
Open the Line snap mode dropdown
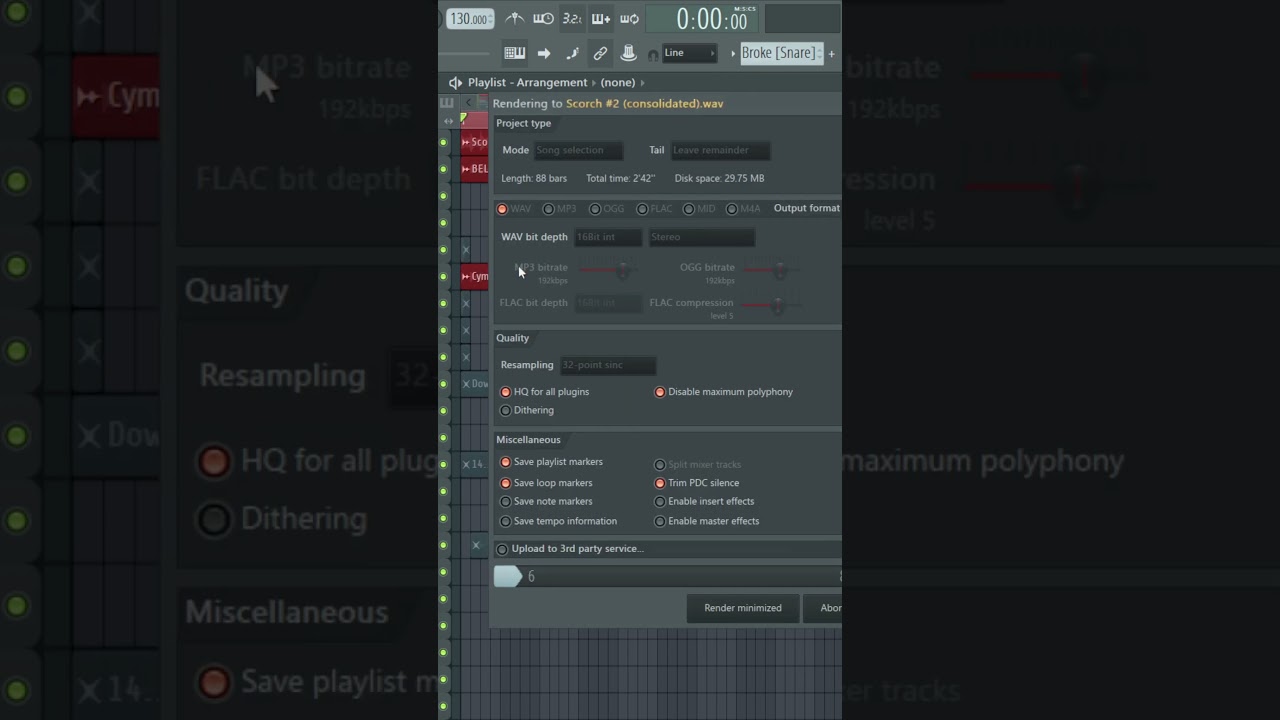690,53
